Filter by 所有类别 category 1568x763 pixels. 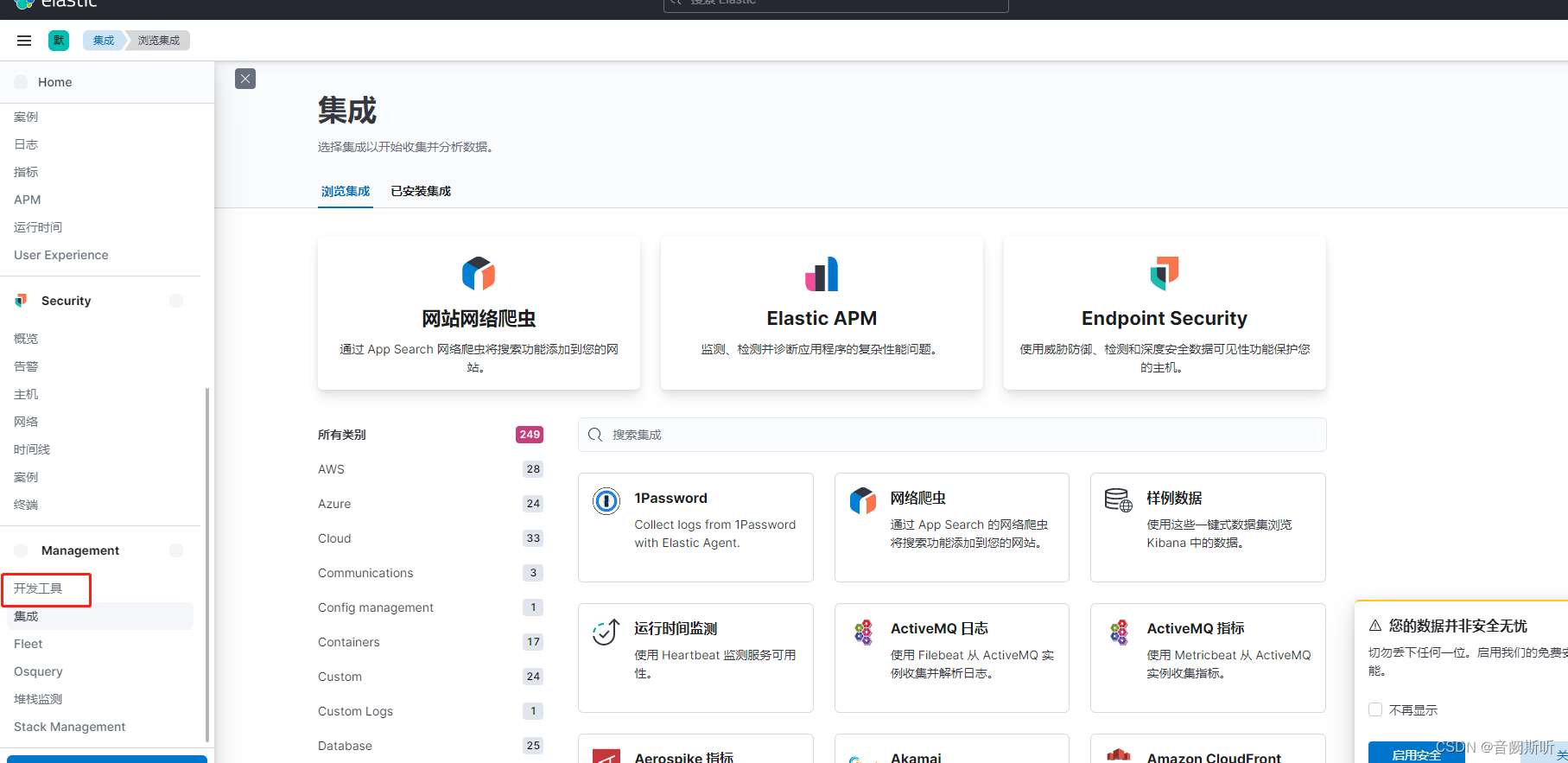coord(430,435)
